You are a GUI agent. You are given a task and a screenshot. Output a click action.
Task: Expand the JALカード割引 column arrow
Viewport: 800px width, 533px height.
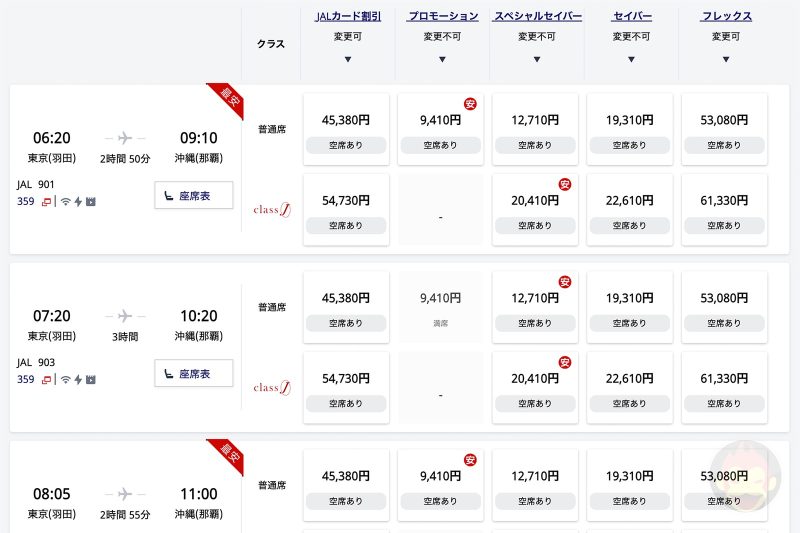347,59
